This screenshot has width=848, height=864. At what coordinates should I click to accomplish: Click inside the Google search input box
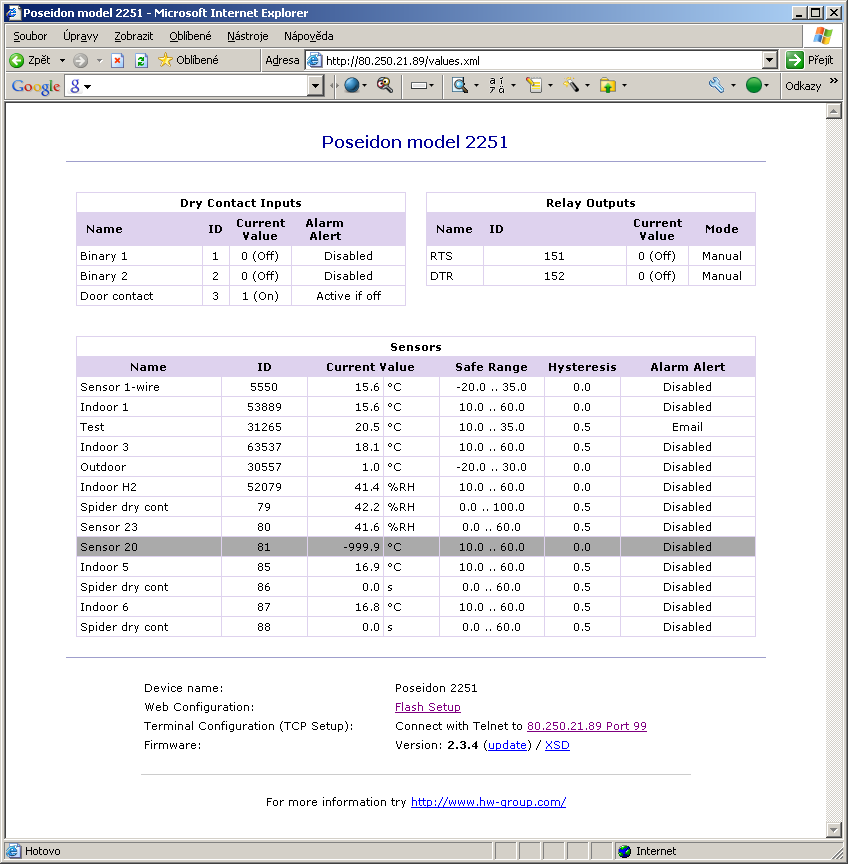coord(197,86)
